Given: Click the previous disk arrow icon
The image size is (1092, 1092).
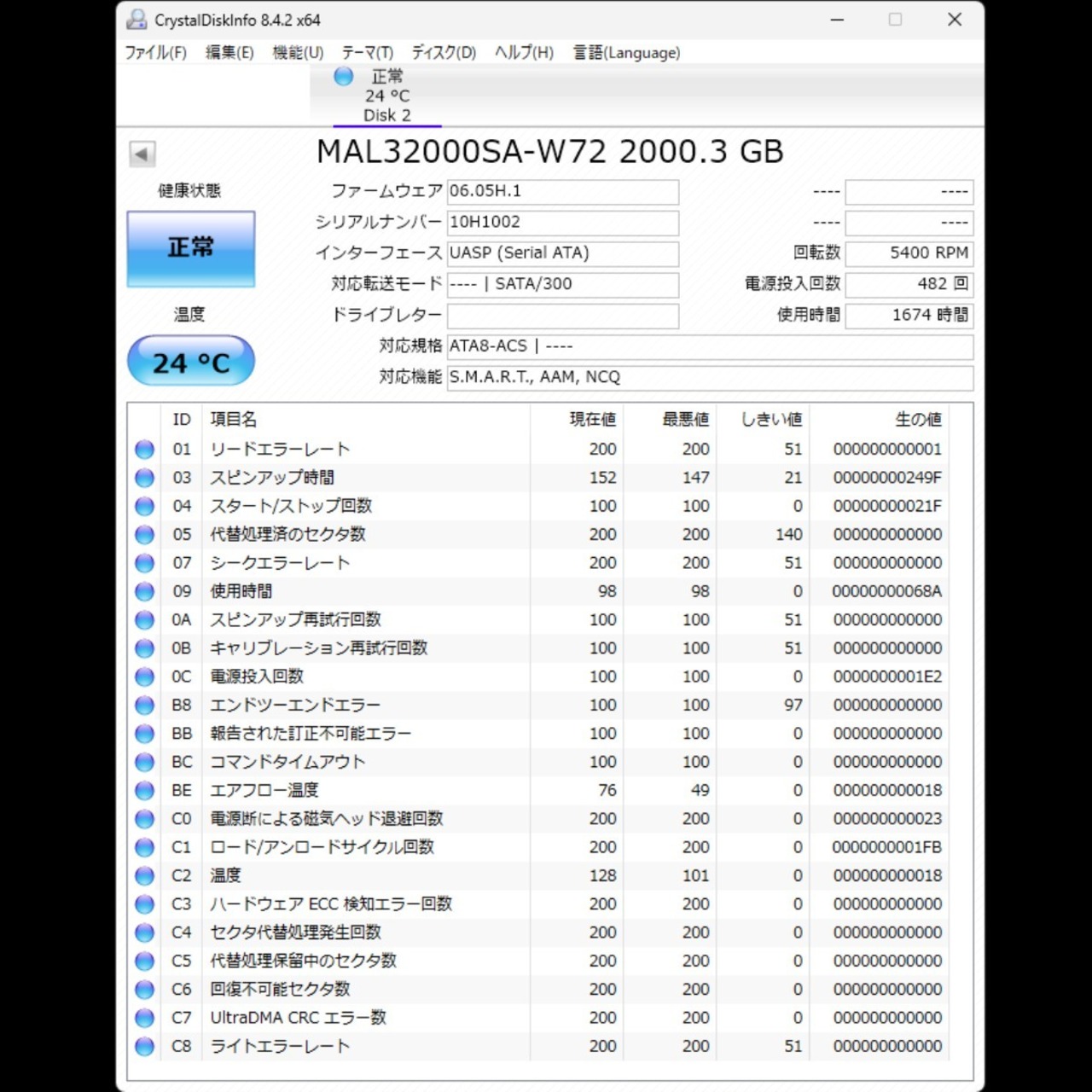Looking at the screenshot, I should pos(142,154).
